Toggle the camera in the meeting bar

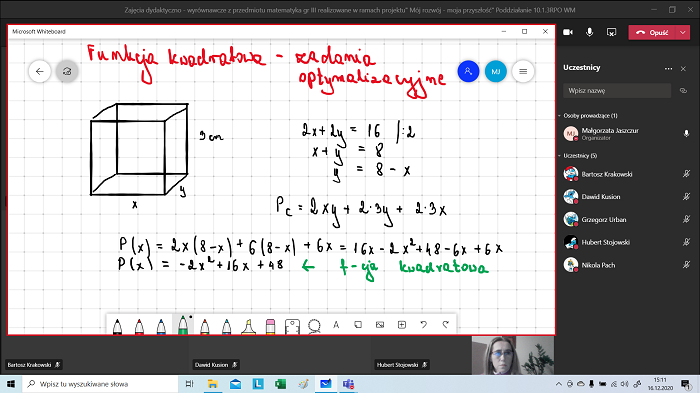pyautogui.click(x=568, y=32)
